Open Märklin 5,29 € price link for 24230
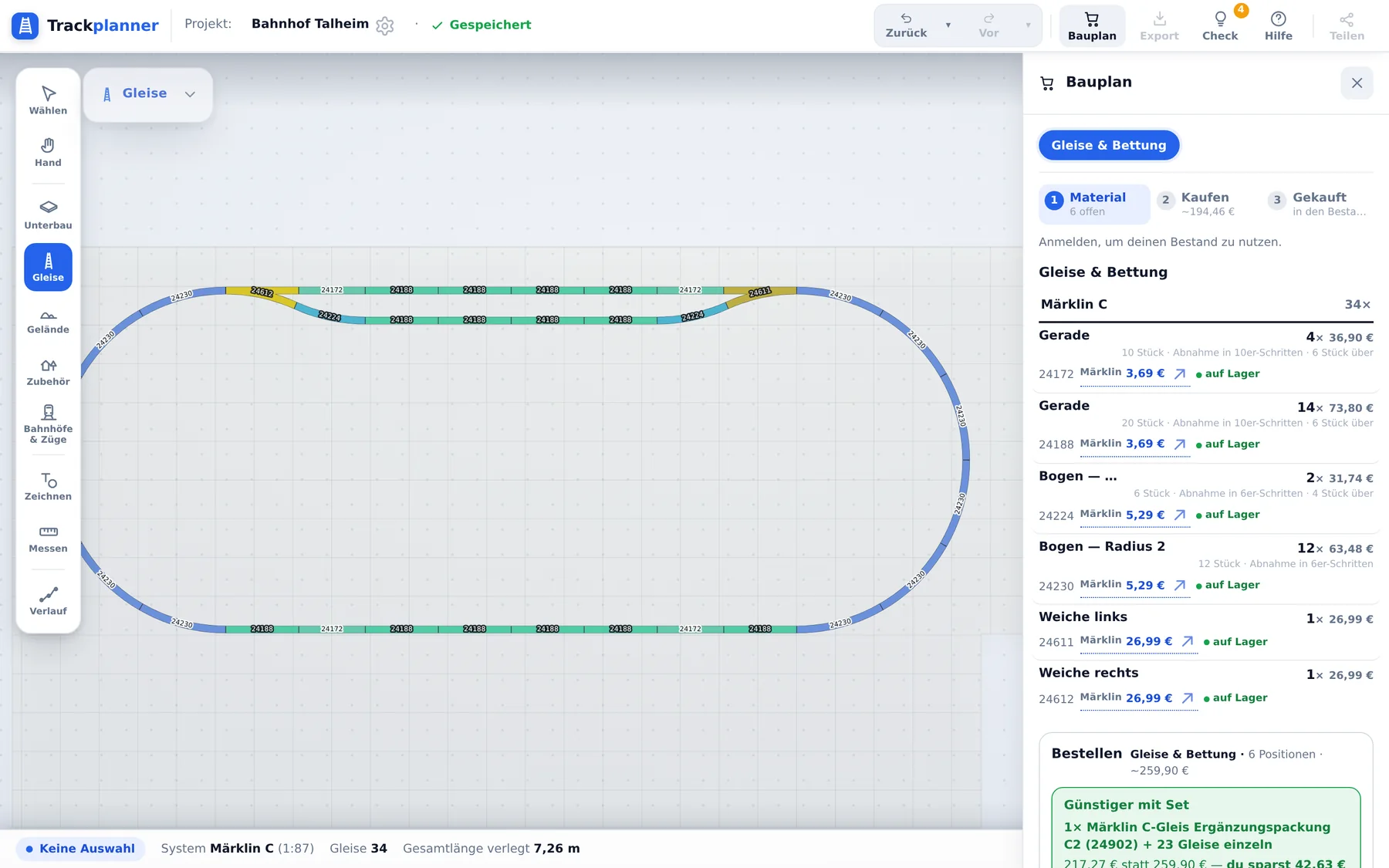The image size is (1389, 868). (1134, 585)
